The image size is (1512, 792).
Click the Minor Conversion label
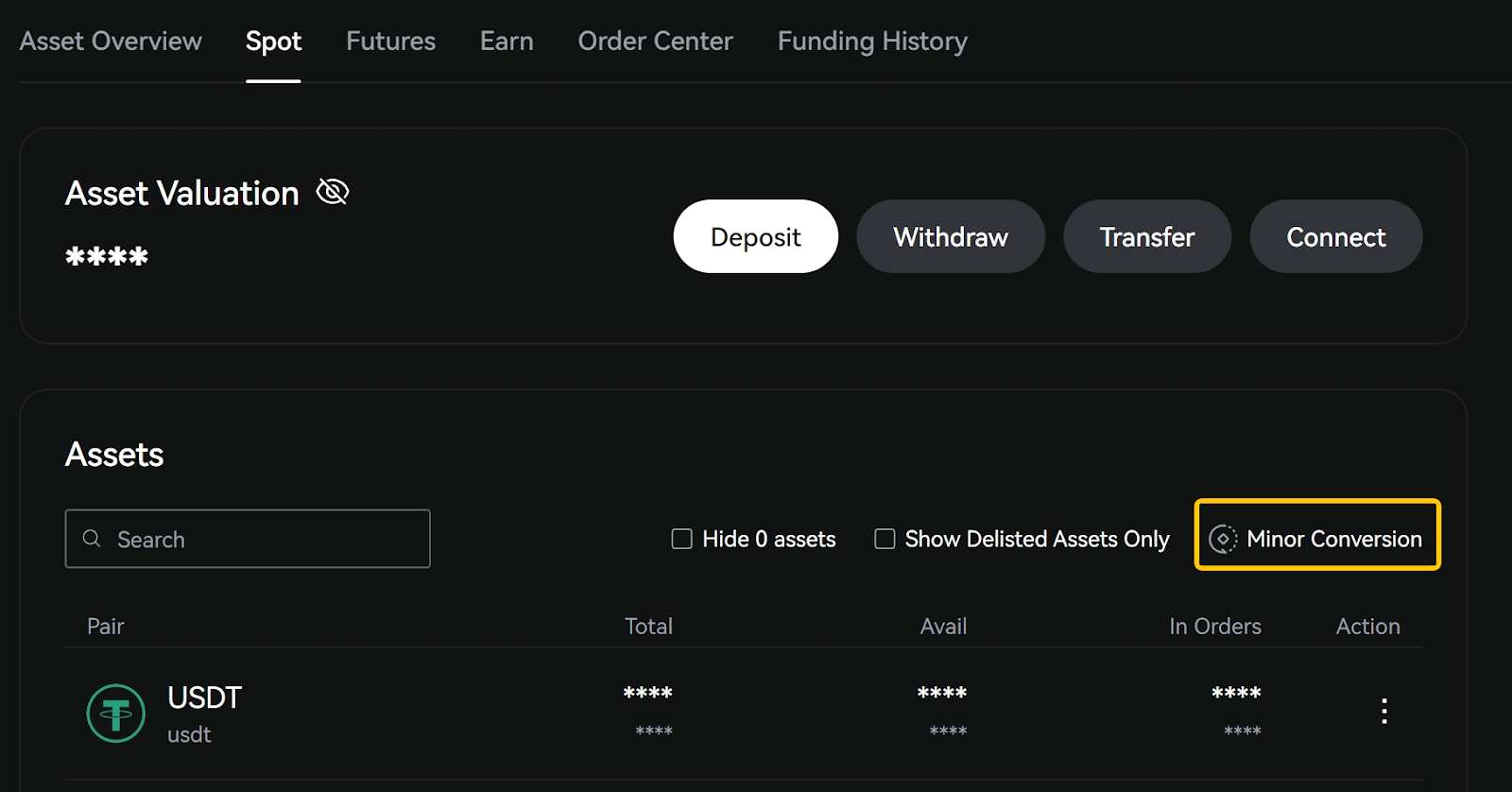click(1333, 539)
